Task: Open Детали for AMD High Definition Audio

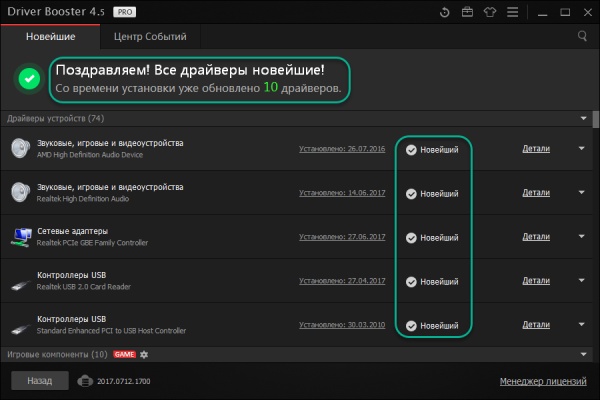Action: (x=536, y=149)
